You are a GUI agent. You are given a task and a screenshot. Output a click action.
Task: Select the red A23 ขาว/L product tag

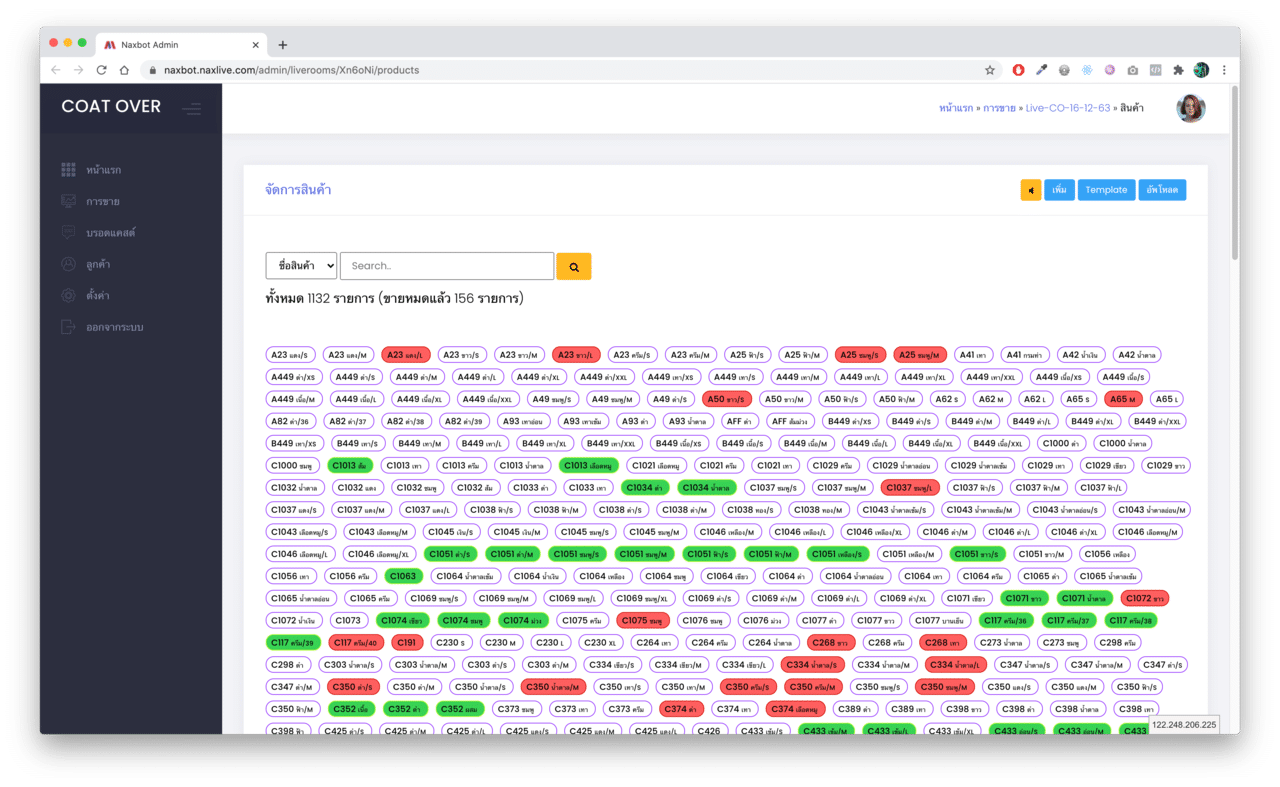pos(576,355)
